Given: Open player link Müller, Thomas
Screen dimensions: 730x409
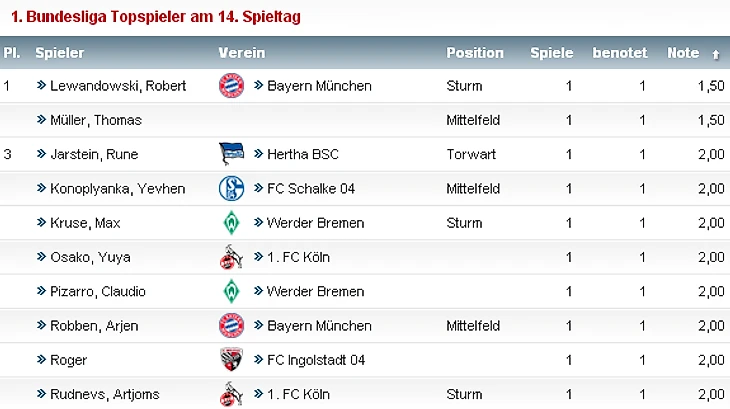Looking at the screenshot, I should [96, 120].
